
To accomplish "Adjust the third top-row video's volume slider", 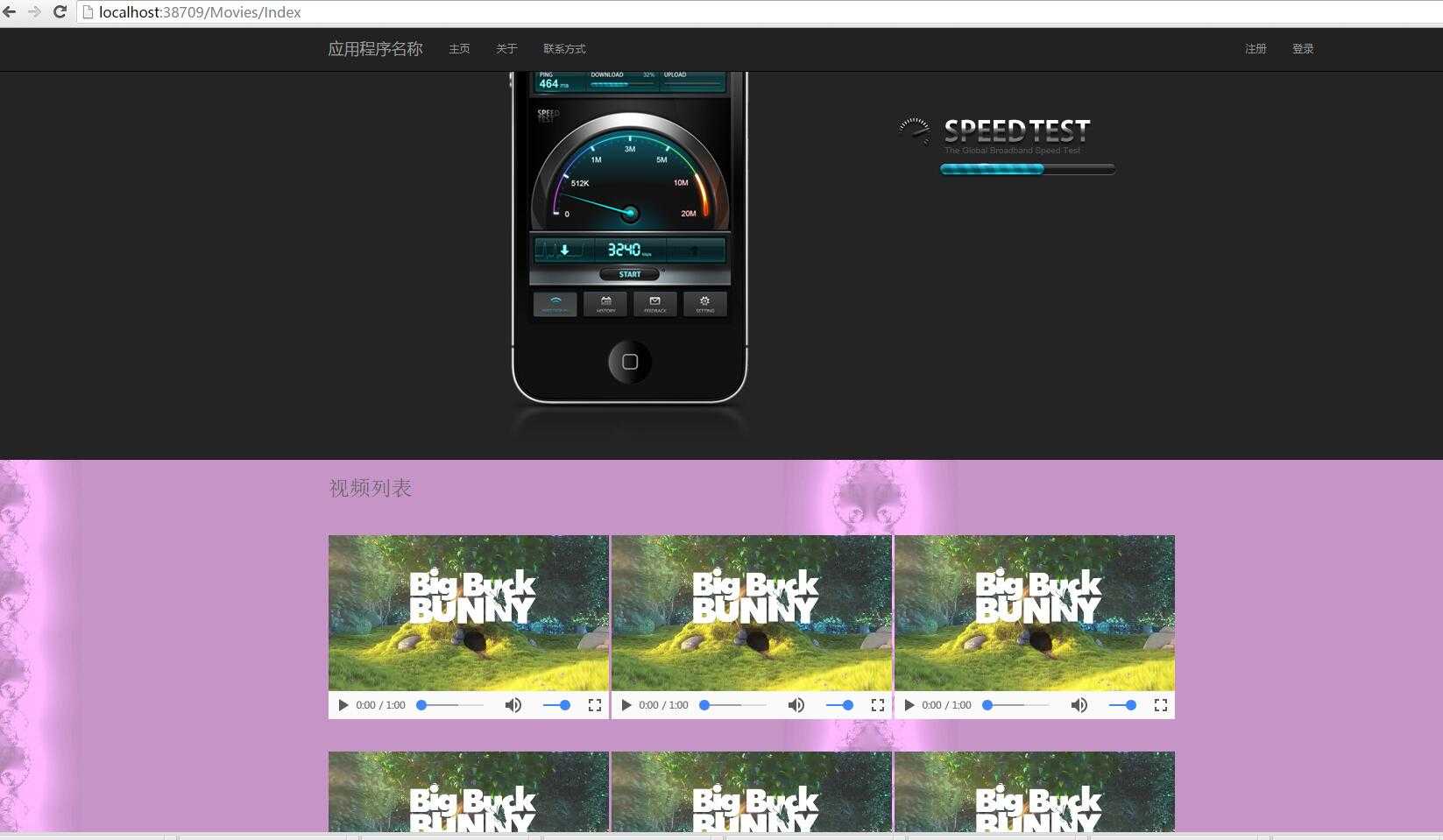I will point(1122,705).
